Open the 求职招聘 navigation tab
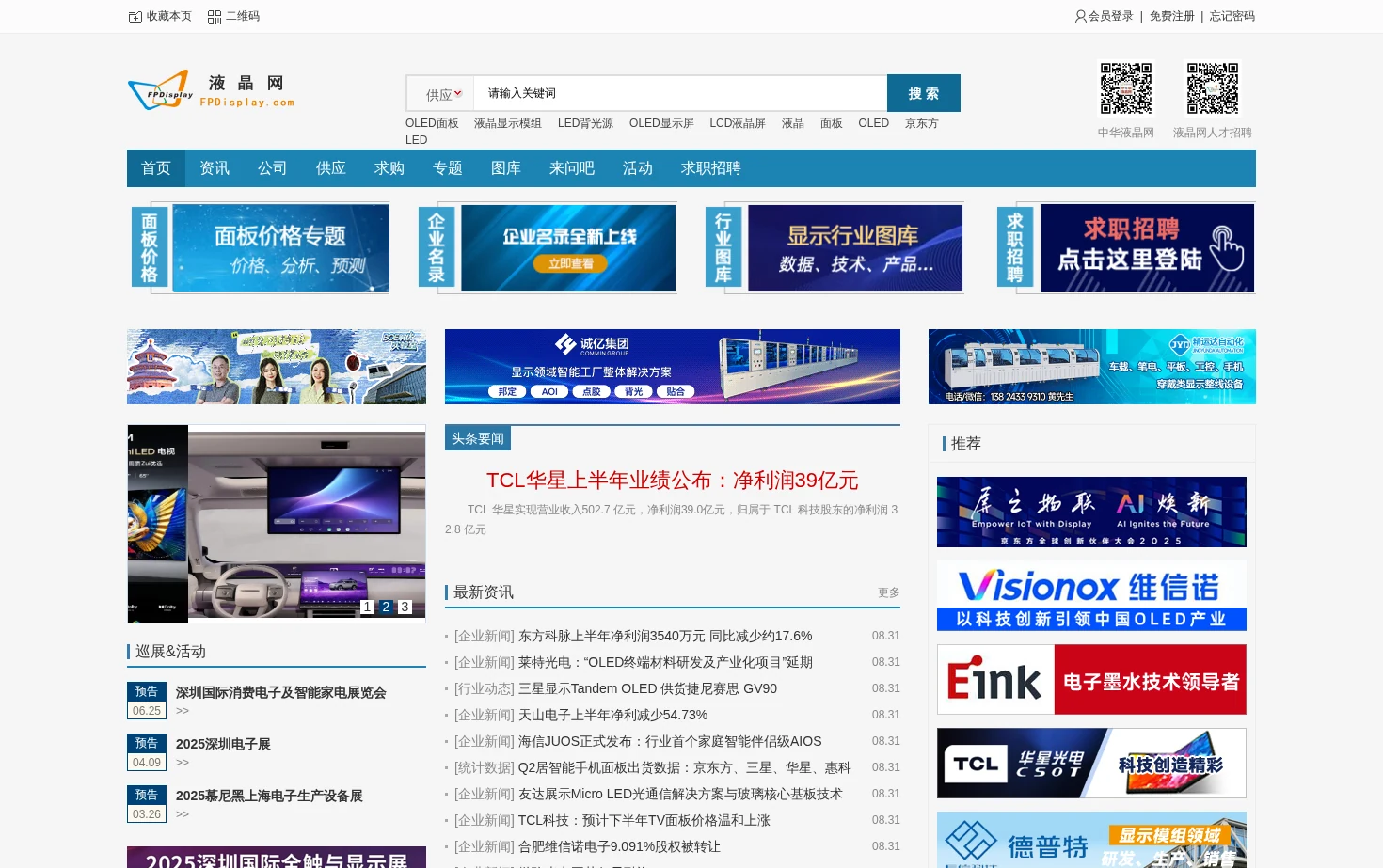This screenshot has height=868, width=1383. 711,168
